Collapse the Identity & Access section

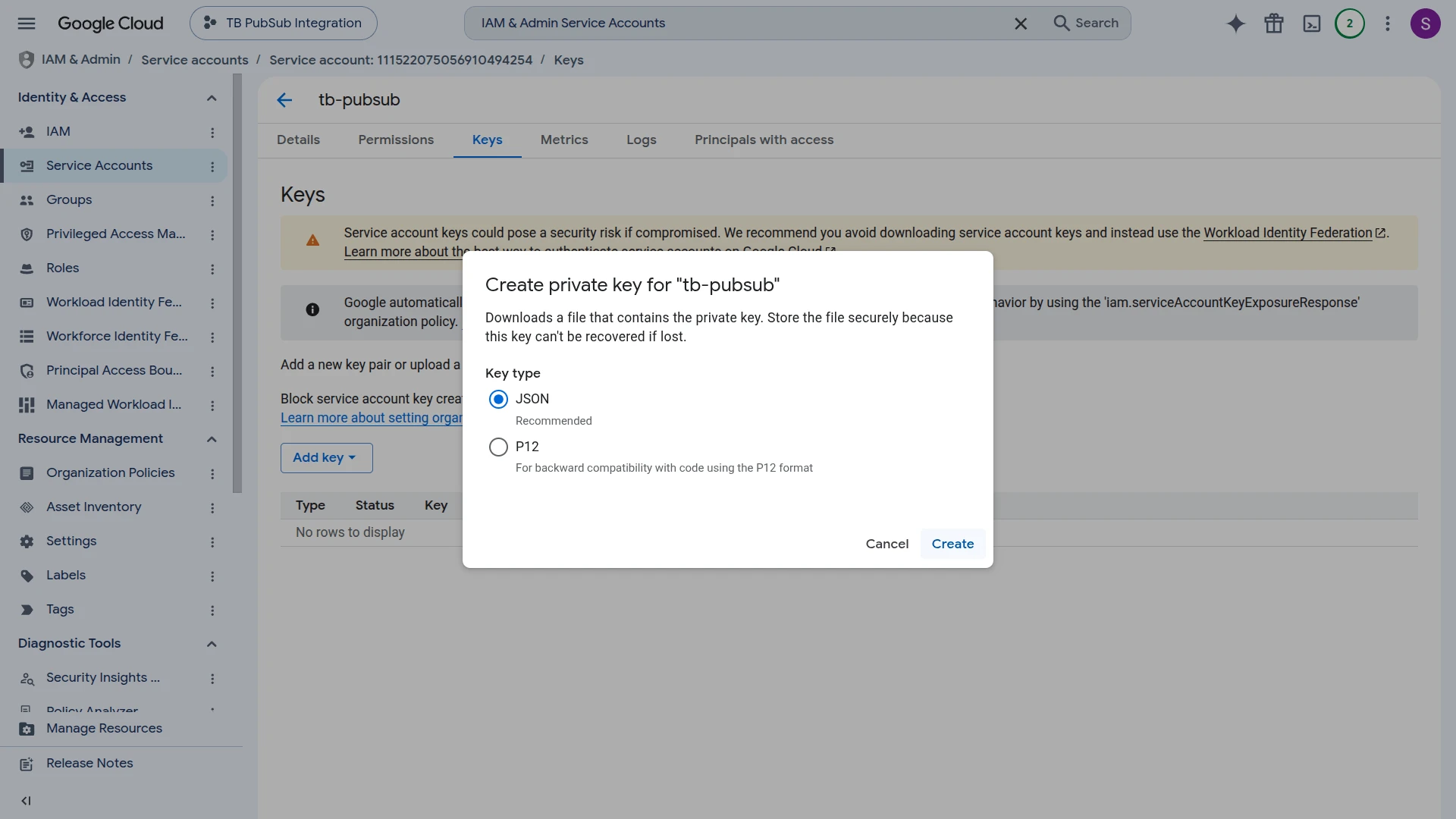[x=212, y=98]
